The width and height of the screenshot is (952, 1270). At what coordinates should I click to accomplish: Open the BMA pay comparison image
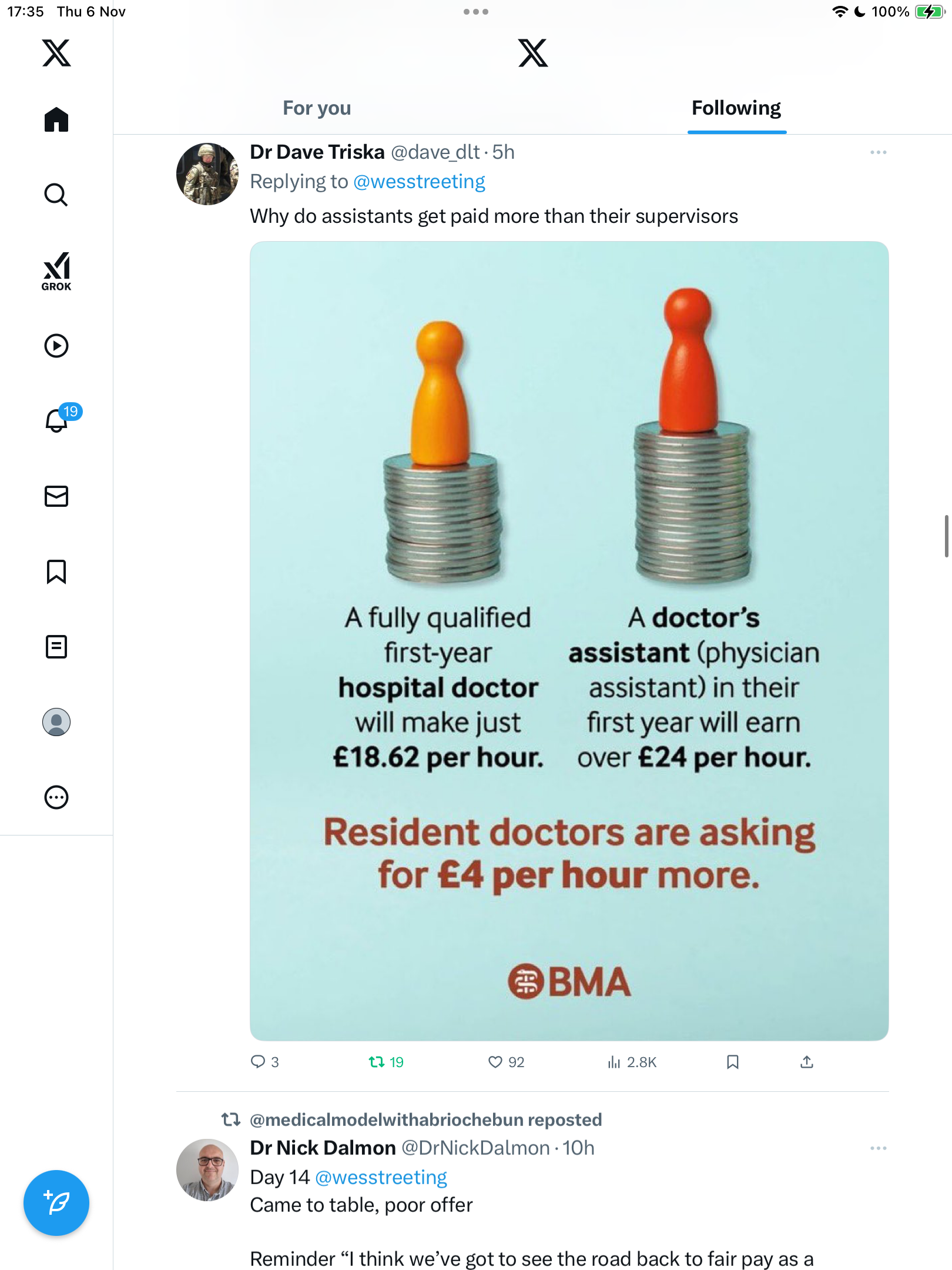point(569,641)
